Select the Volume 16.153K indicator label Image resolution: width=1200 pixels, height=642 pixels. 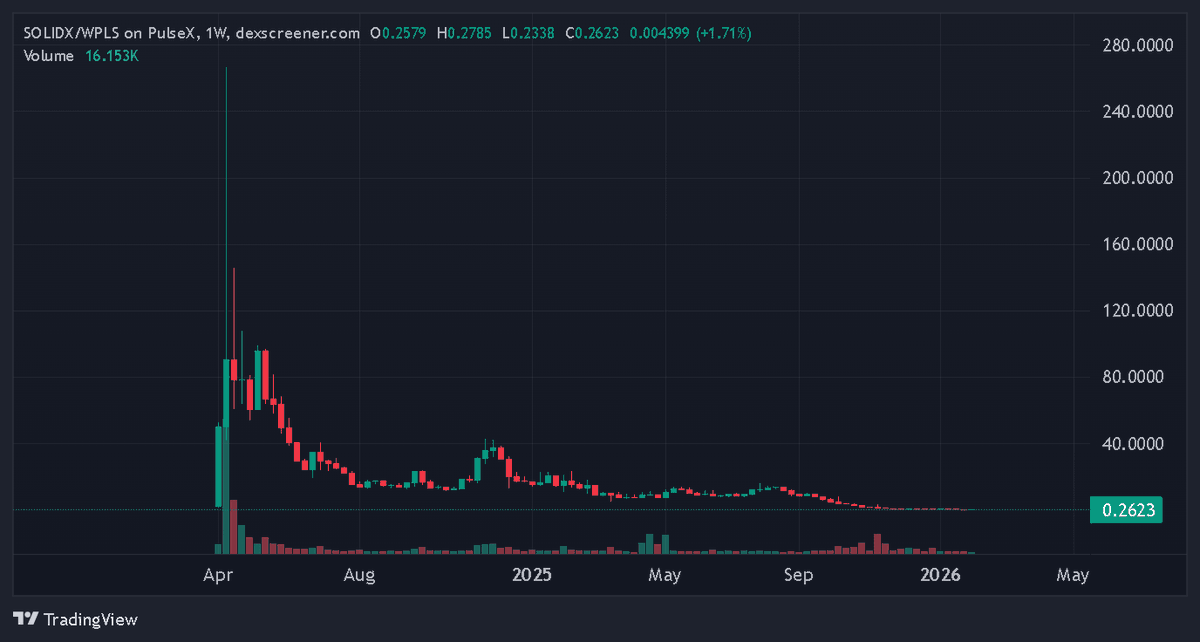[81, 56]
